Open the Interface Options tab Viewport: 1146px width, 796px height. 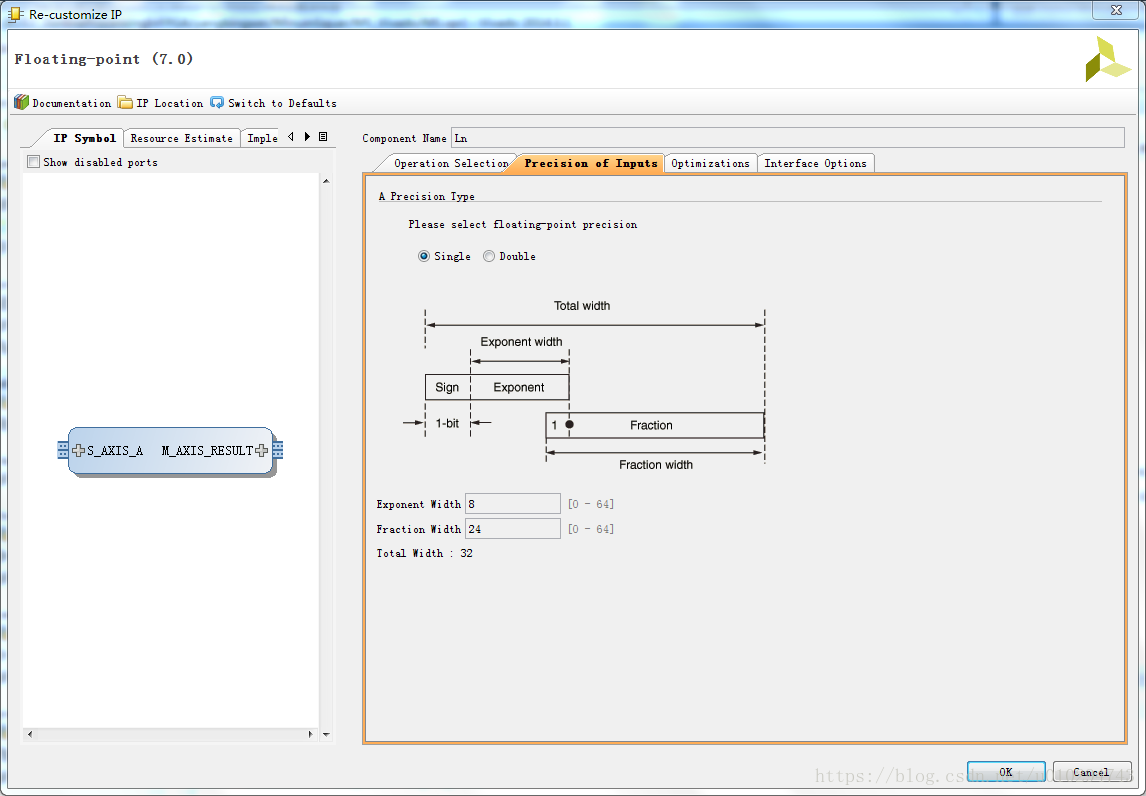click(816, 163)
